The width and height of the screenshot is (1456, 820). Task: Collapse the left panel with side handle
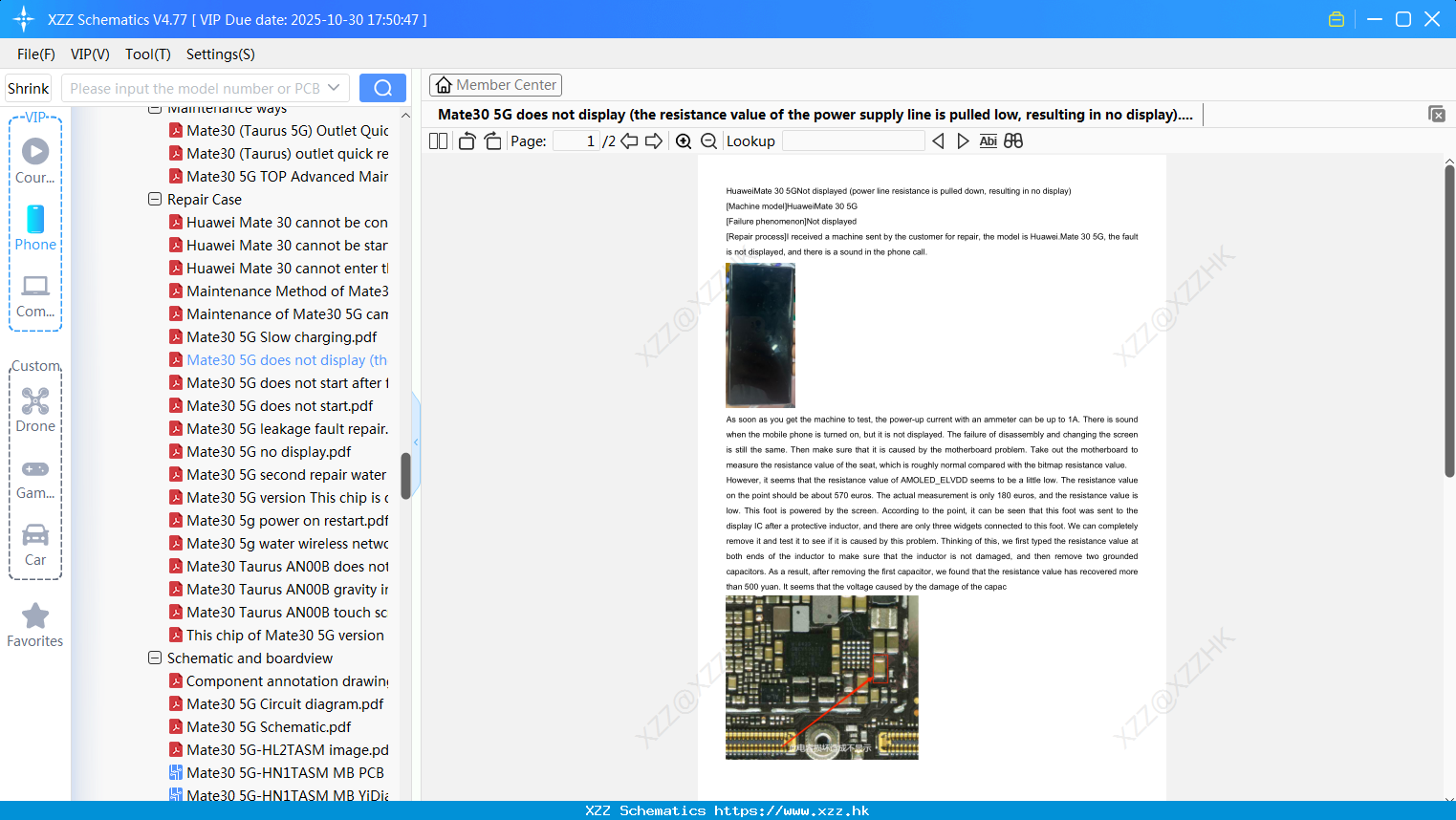click(x=416, y=442)
